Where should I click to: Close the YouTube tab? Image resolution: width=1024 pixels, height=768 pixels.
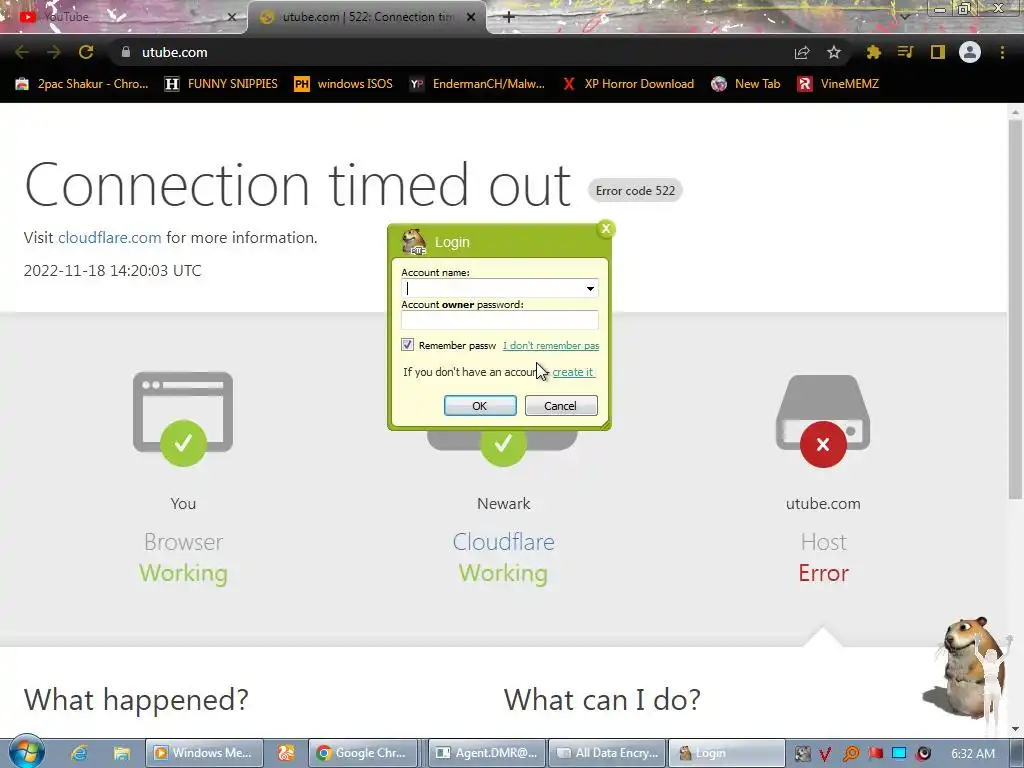(232, 17)
